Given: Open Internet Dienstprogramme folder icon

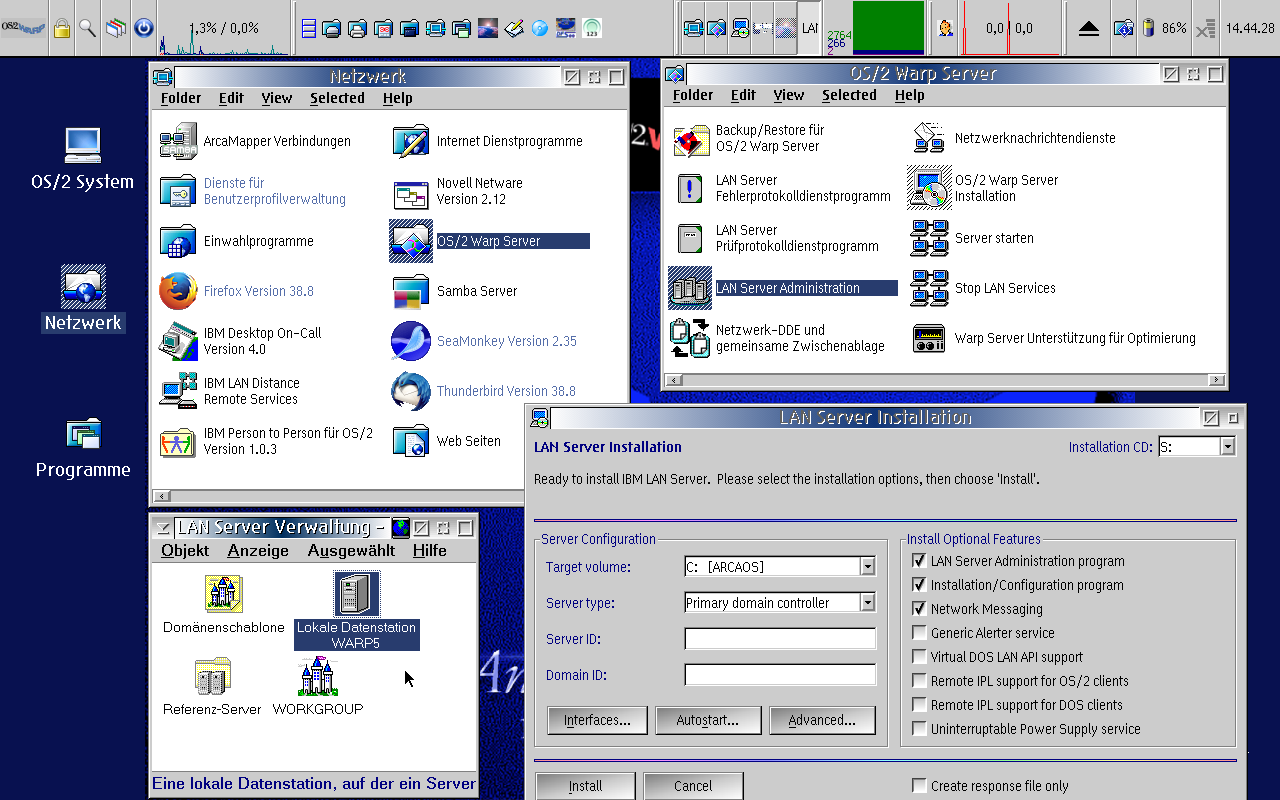Looking at the screenshot, I should [411, 141].
